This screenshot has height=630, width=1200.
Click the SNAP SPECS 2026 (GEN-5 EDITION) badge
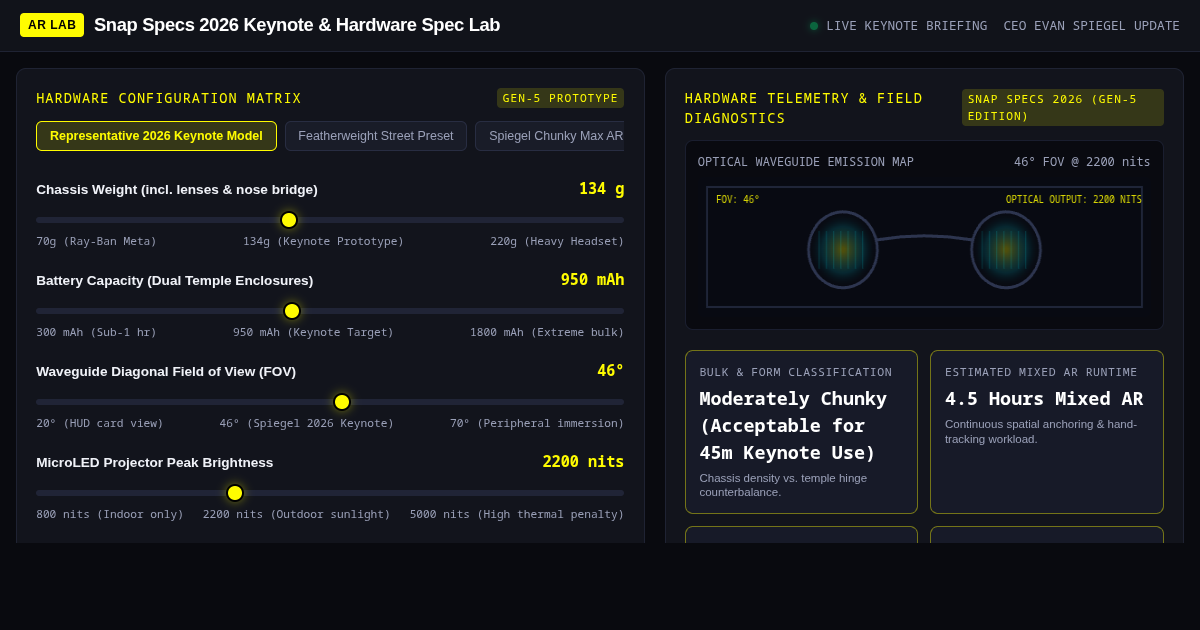[x=1063, y=108]
